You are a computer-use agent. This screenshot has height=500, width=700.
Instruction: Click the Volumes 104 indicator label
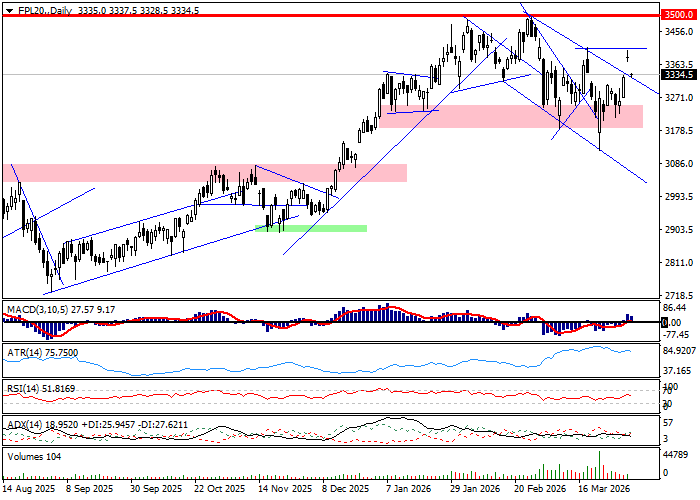34,456
